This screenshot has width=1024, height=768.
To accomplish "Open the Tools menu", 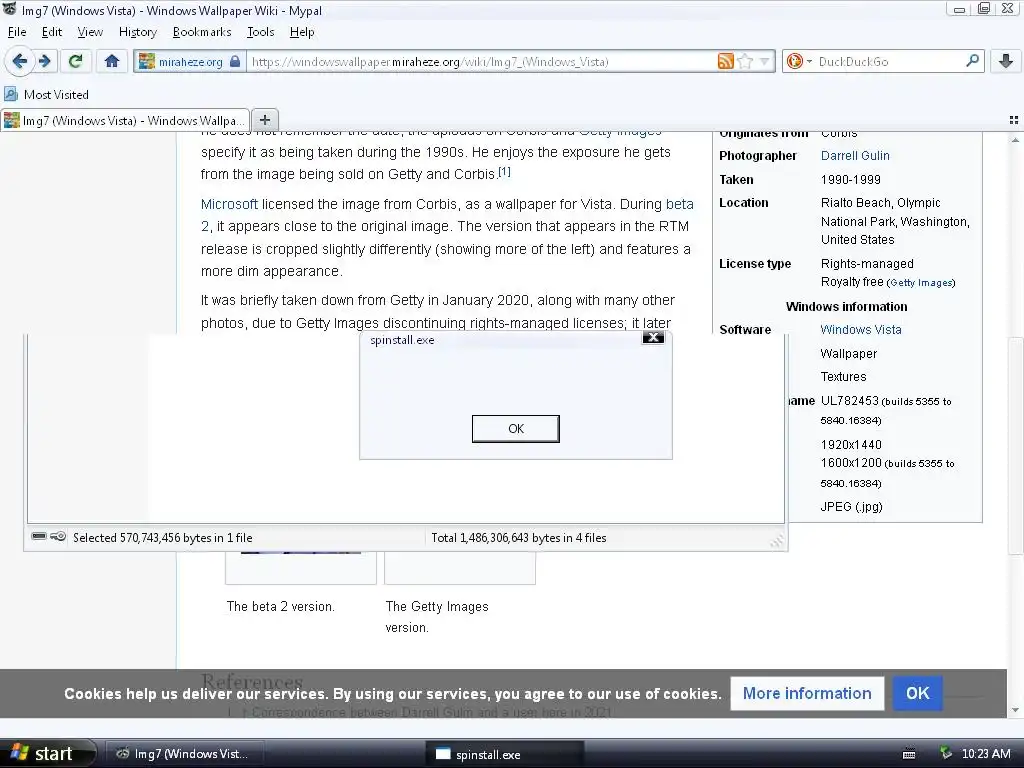I will [260, 32].
